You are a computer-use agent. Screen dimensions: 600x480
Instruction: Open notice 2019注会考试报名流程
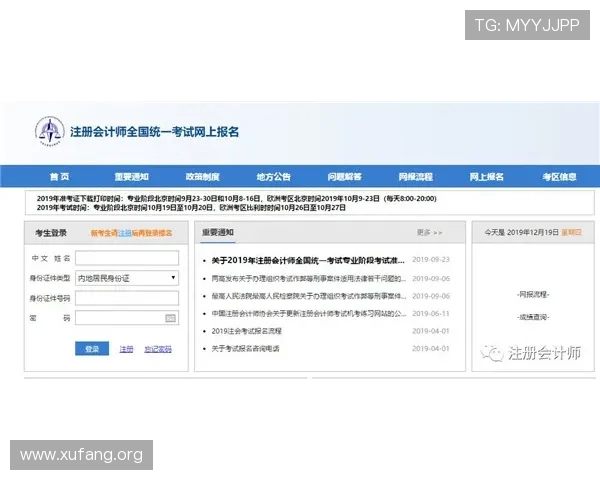click(x=246, y=331)
